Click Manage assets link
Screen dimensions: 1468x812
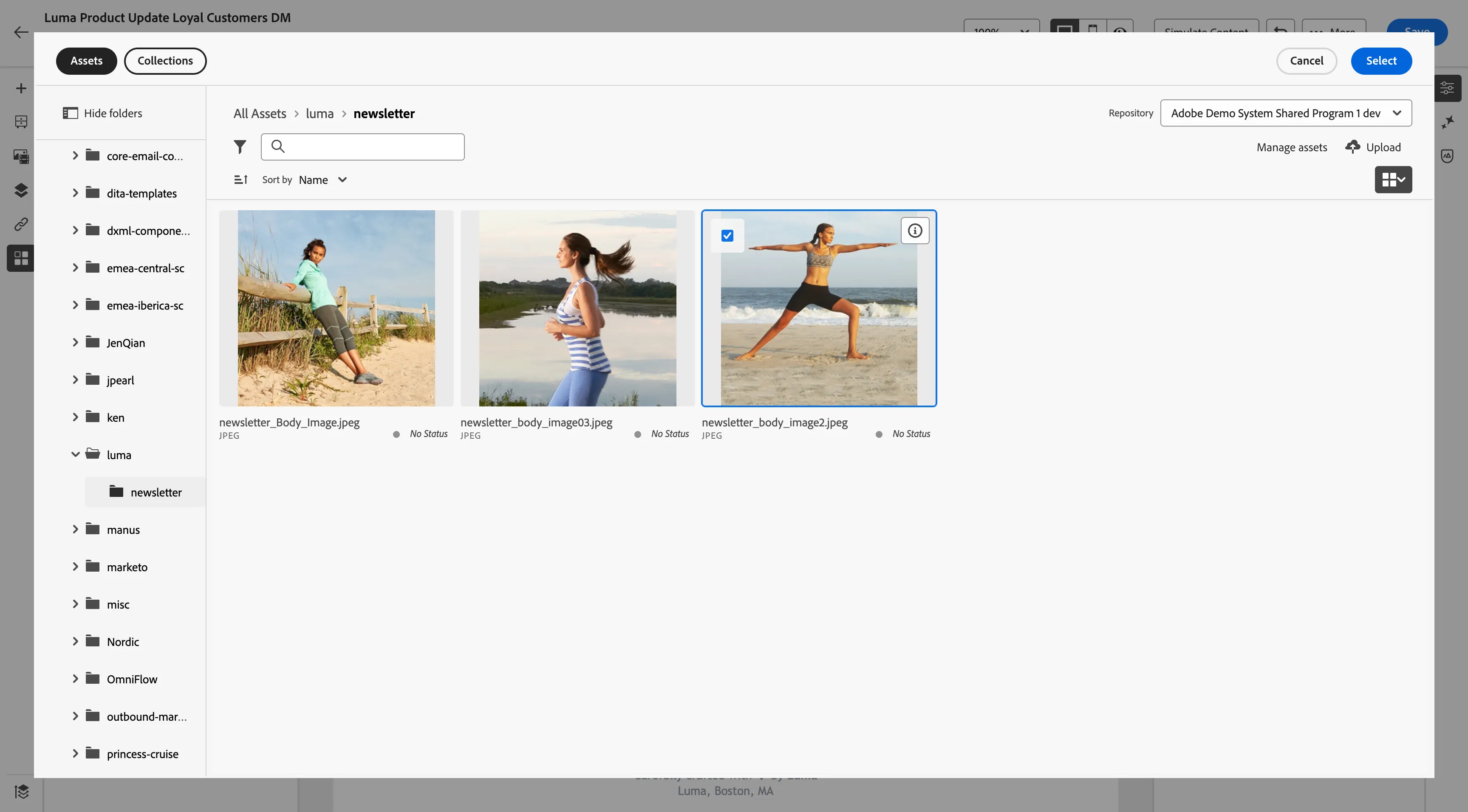tap(1292, 147)
